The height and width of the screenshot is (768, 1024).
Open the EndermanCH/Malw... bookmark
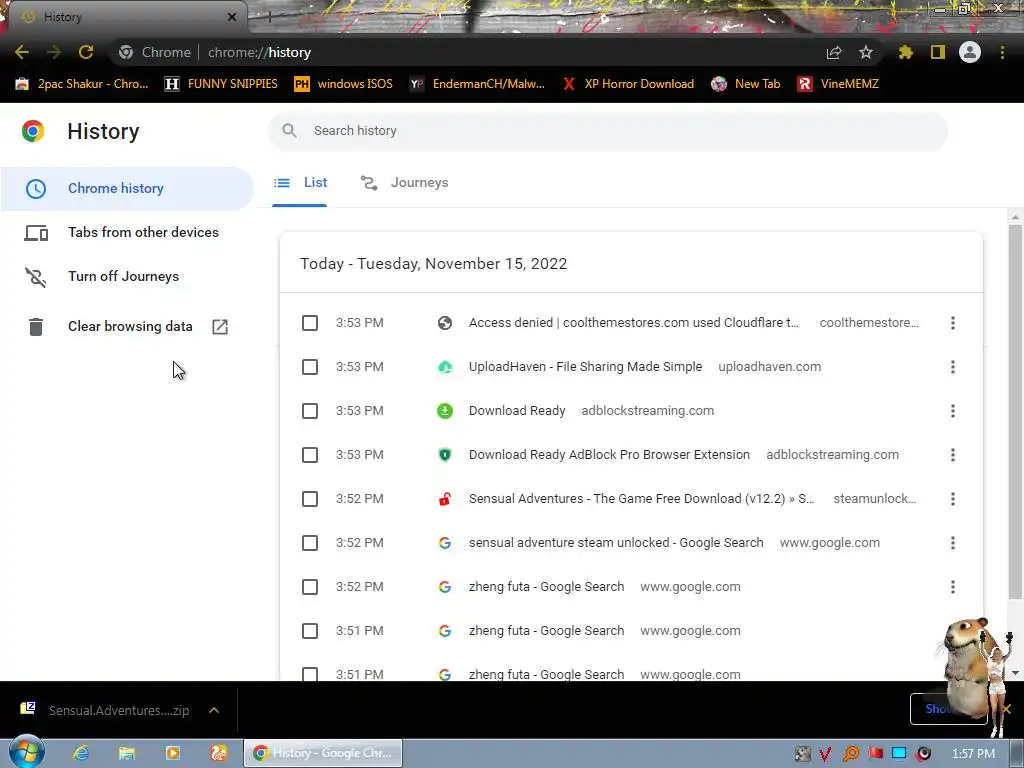pyautogui.click(x=477, y=84)
